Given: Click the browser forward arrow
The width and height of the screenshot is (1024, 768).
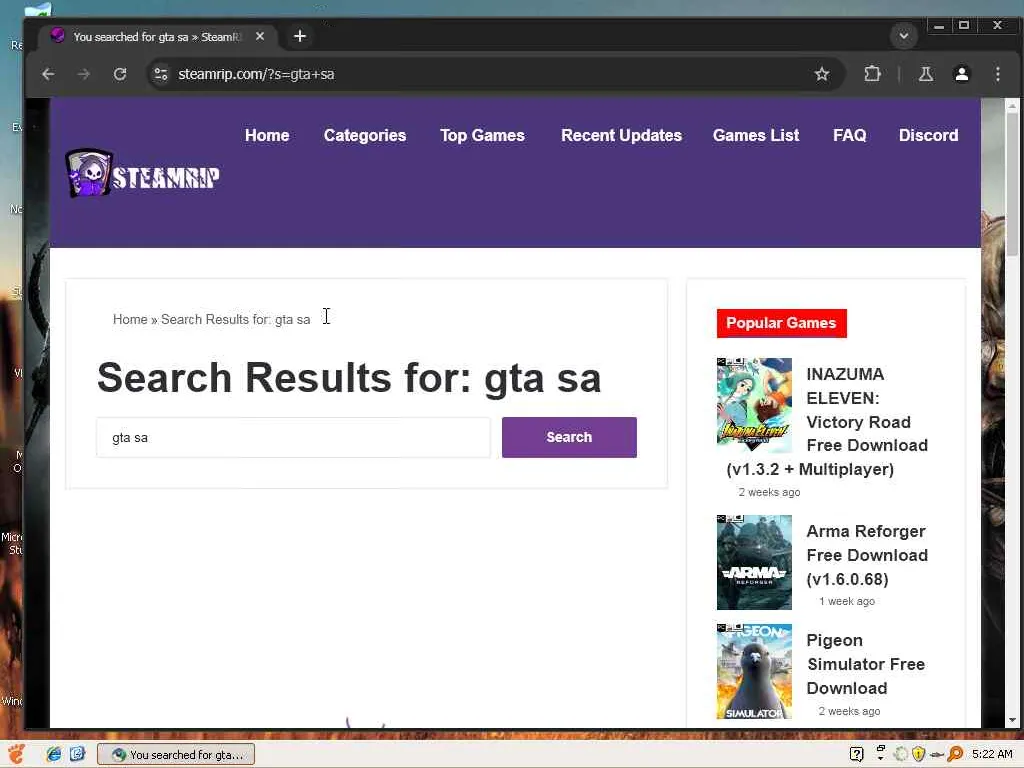Looking at the screenshot, I should 84,74.
